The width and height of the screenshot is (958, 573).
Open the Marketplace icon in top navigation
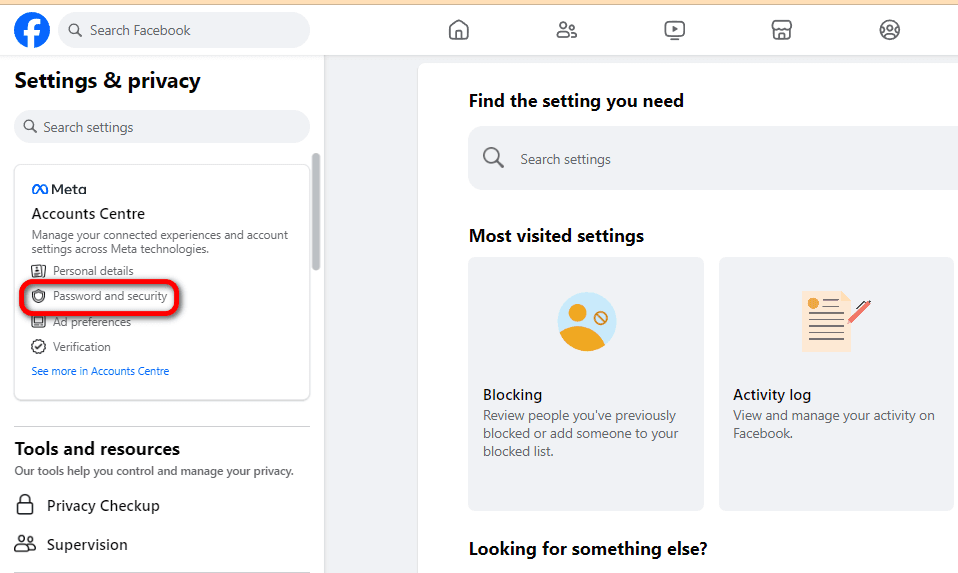[x=781, y=30]
